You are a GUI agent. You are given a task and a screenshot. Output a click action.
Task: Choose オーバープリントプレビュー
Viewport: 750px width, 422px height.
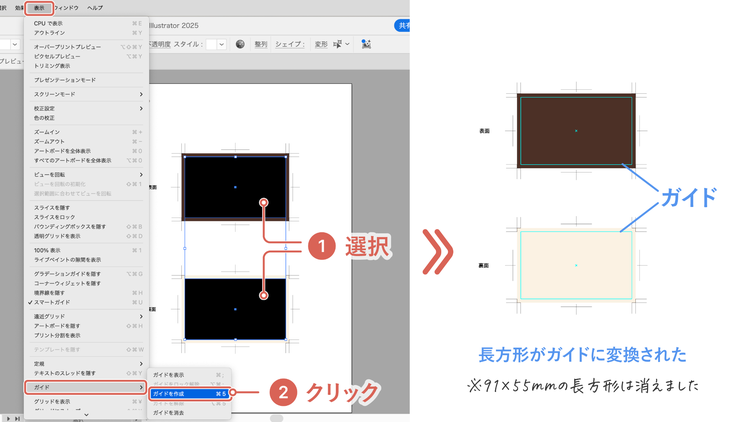pos(87,47)
